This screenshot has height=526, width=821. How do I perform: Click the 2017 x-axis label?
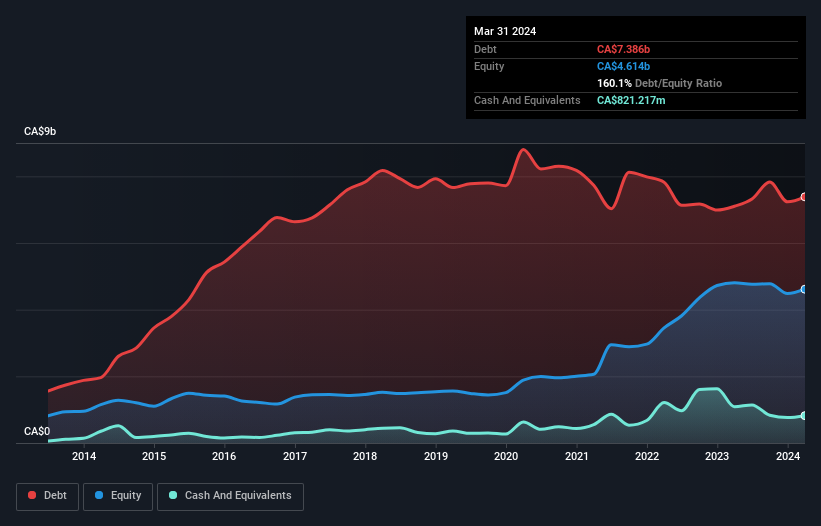pyautogui.click(x=295, y=456)
